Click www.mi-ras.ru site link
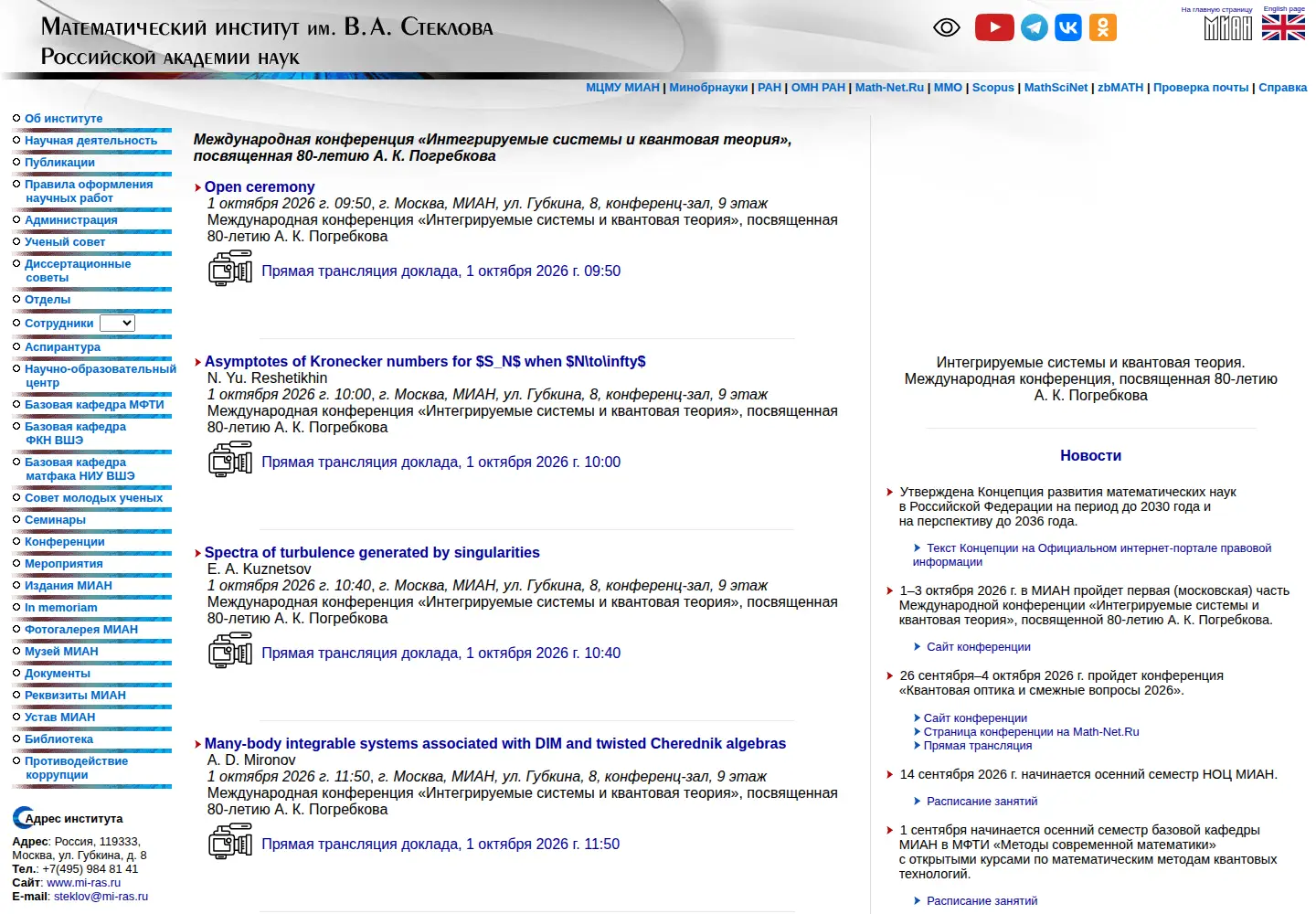Screen dimensions: 1316x914 83,883
